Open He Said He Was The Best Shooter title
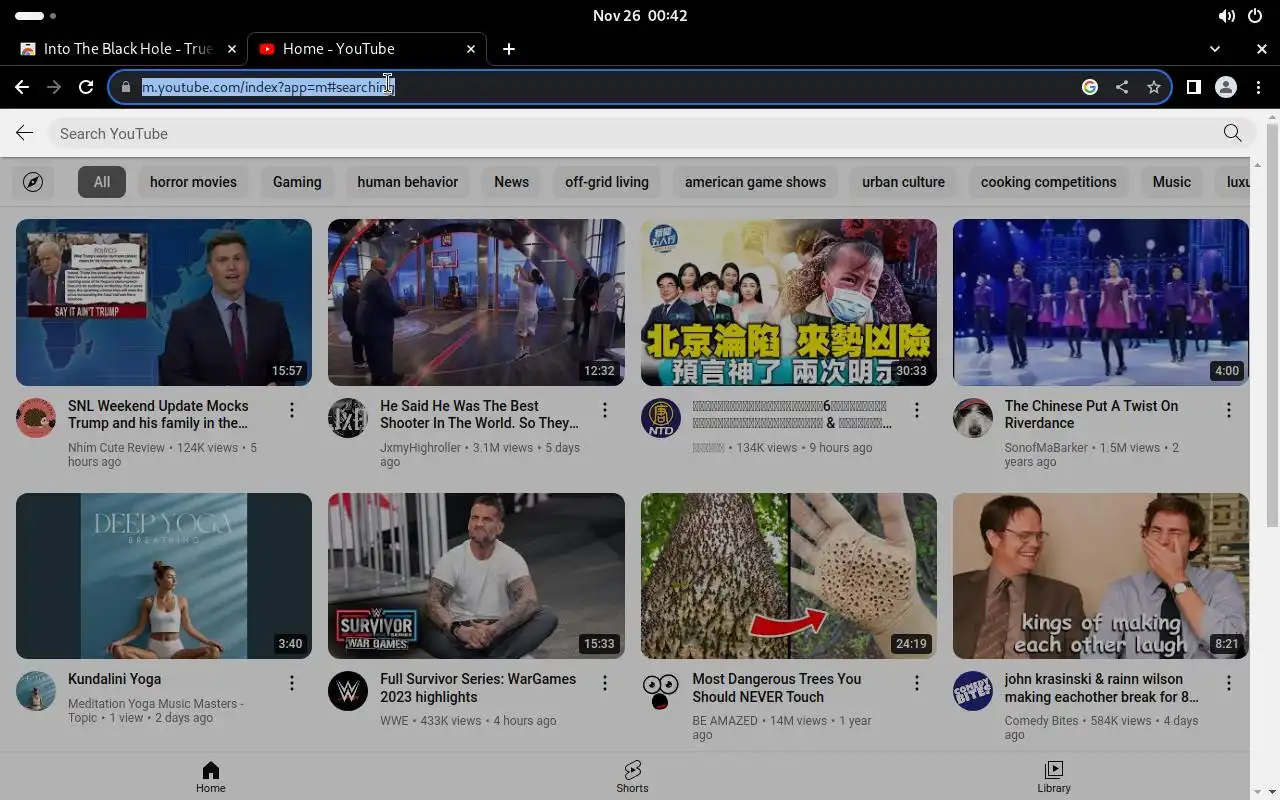Screen dimensions: 1280x800 (x=479, y=414)
